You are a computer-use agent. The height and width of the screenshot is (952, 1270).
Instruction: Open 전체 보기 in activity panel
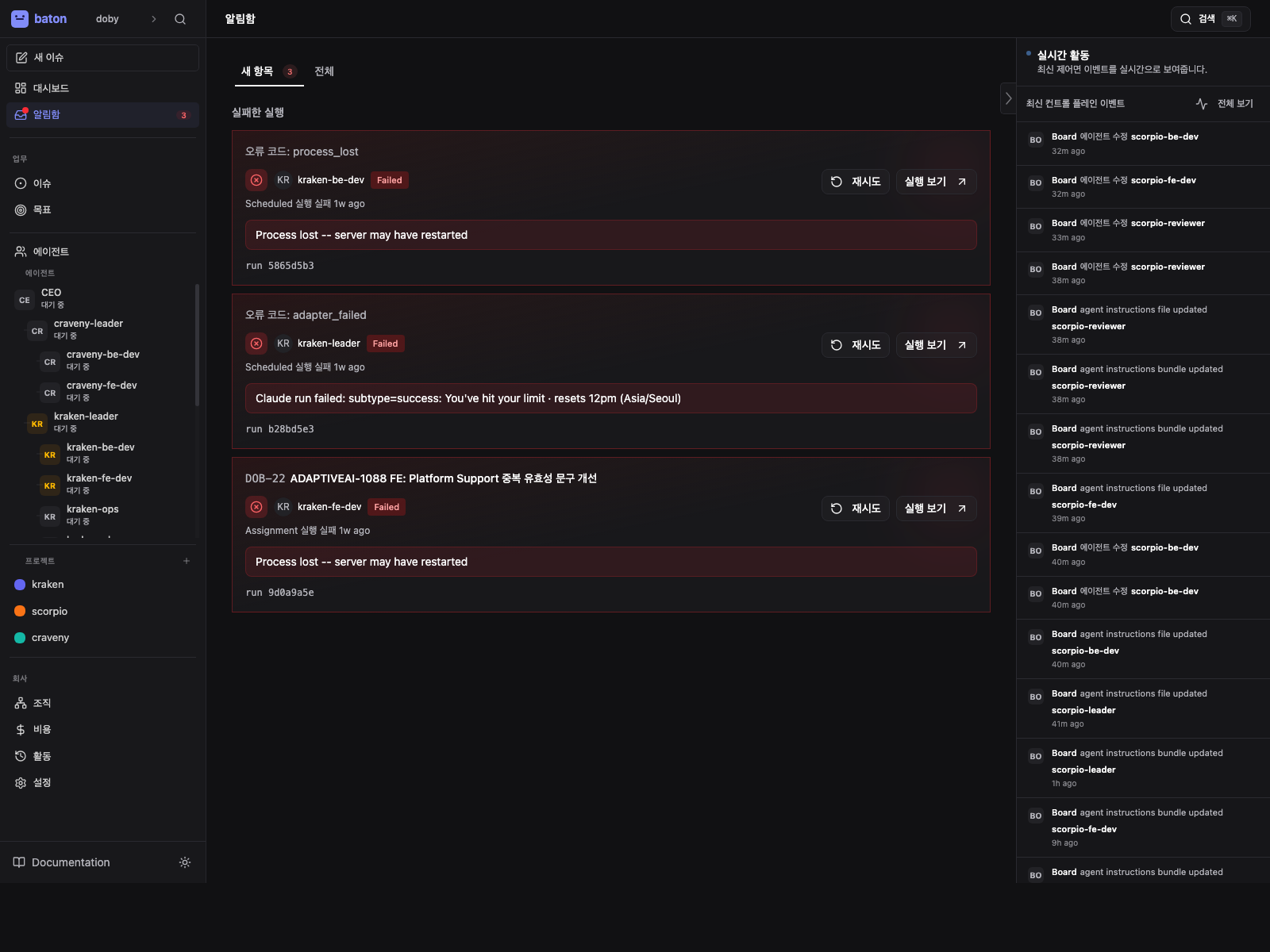(1224, 104)
